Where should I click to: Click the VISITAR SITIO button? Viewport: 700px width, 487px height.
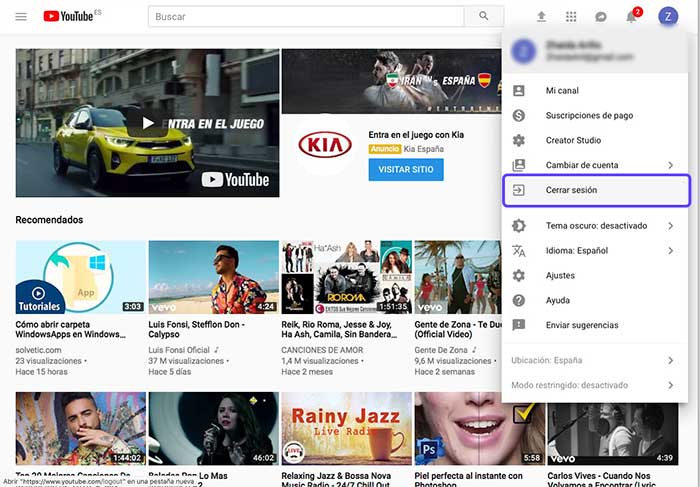[x=406, y=170]
